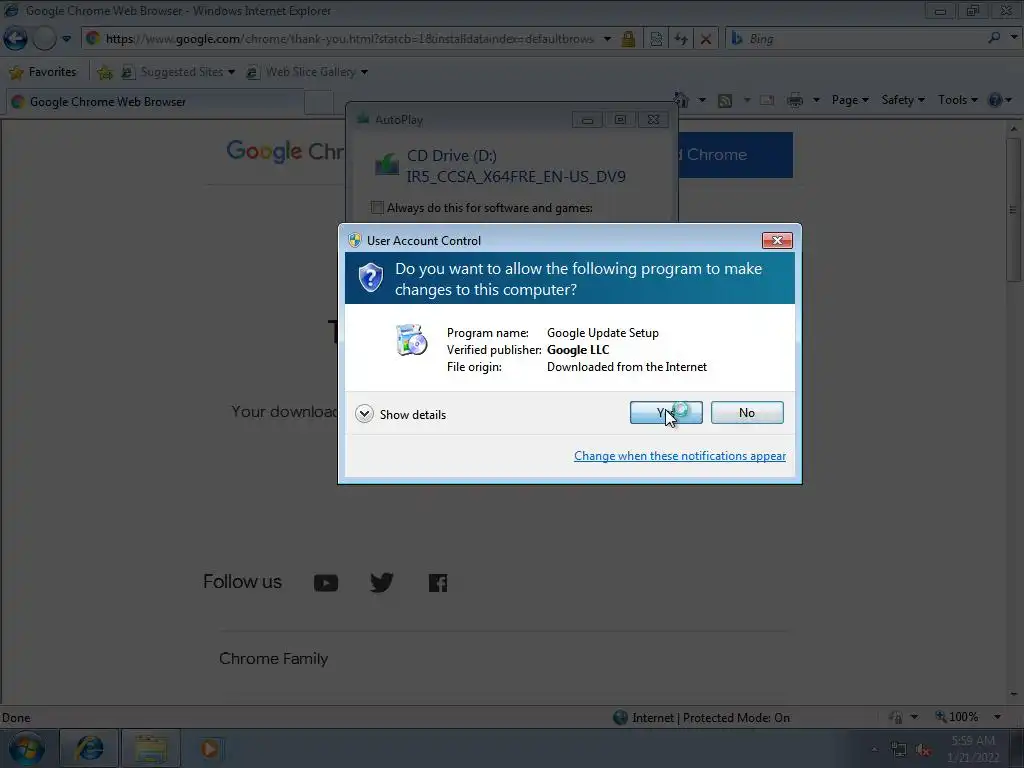Open the address bar autocomplete dropdown
Screen dimensions: 1024x768
tap(607, 39)
